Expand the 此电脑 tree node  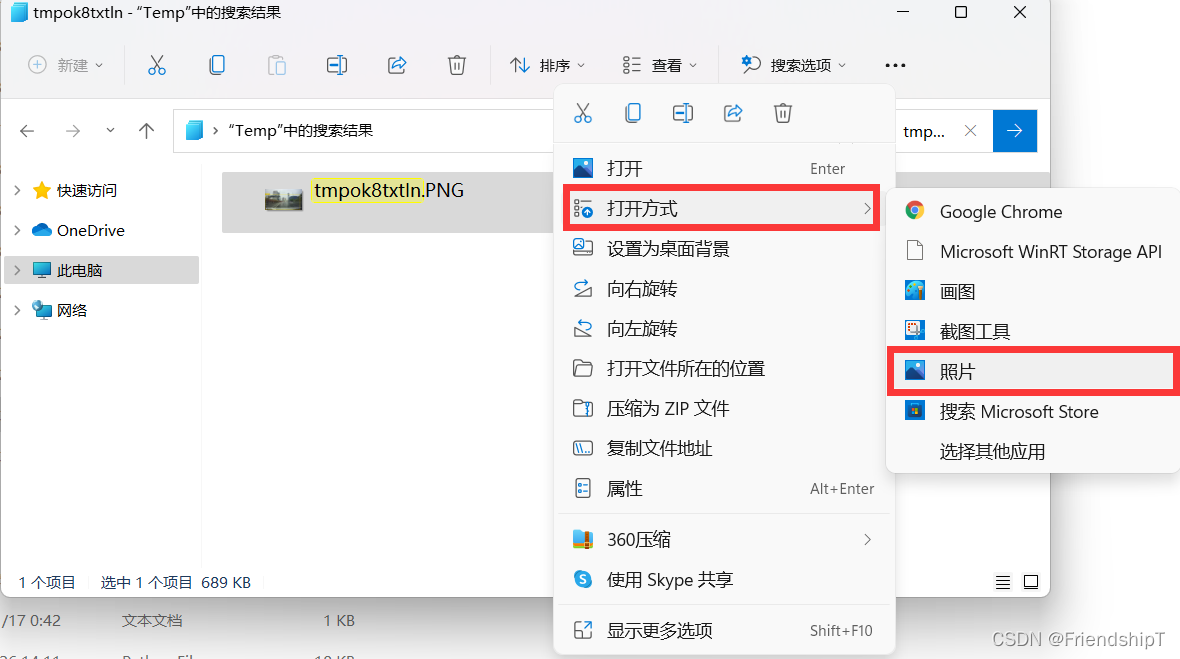click(17, 270)
